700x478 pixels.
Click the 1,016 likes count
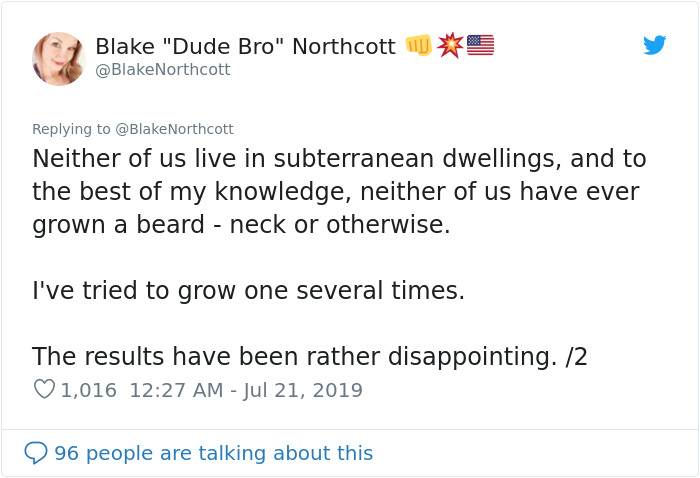[89, 390]
